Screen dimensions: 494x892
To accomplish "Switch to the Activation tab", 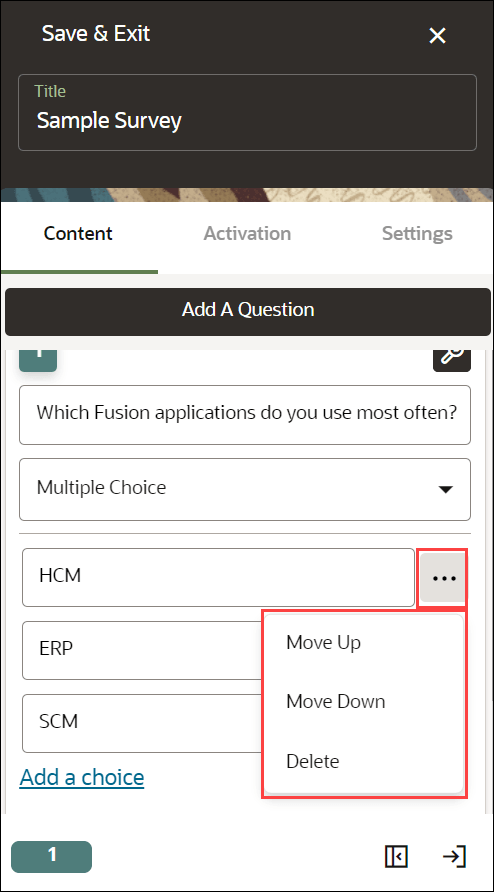I will tap(247, 233).
